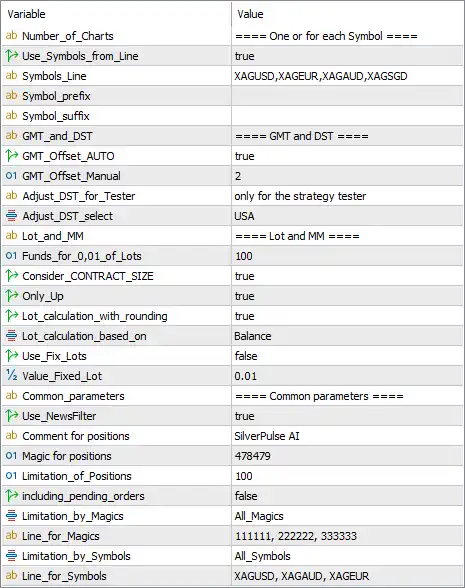This screenshot has height=588, width=465.
Task: Click the boolean icon beside Lot_calculation_with_rounding
Action: click(x=12, y=316)
